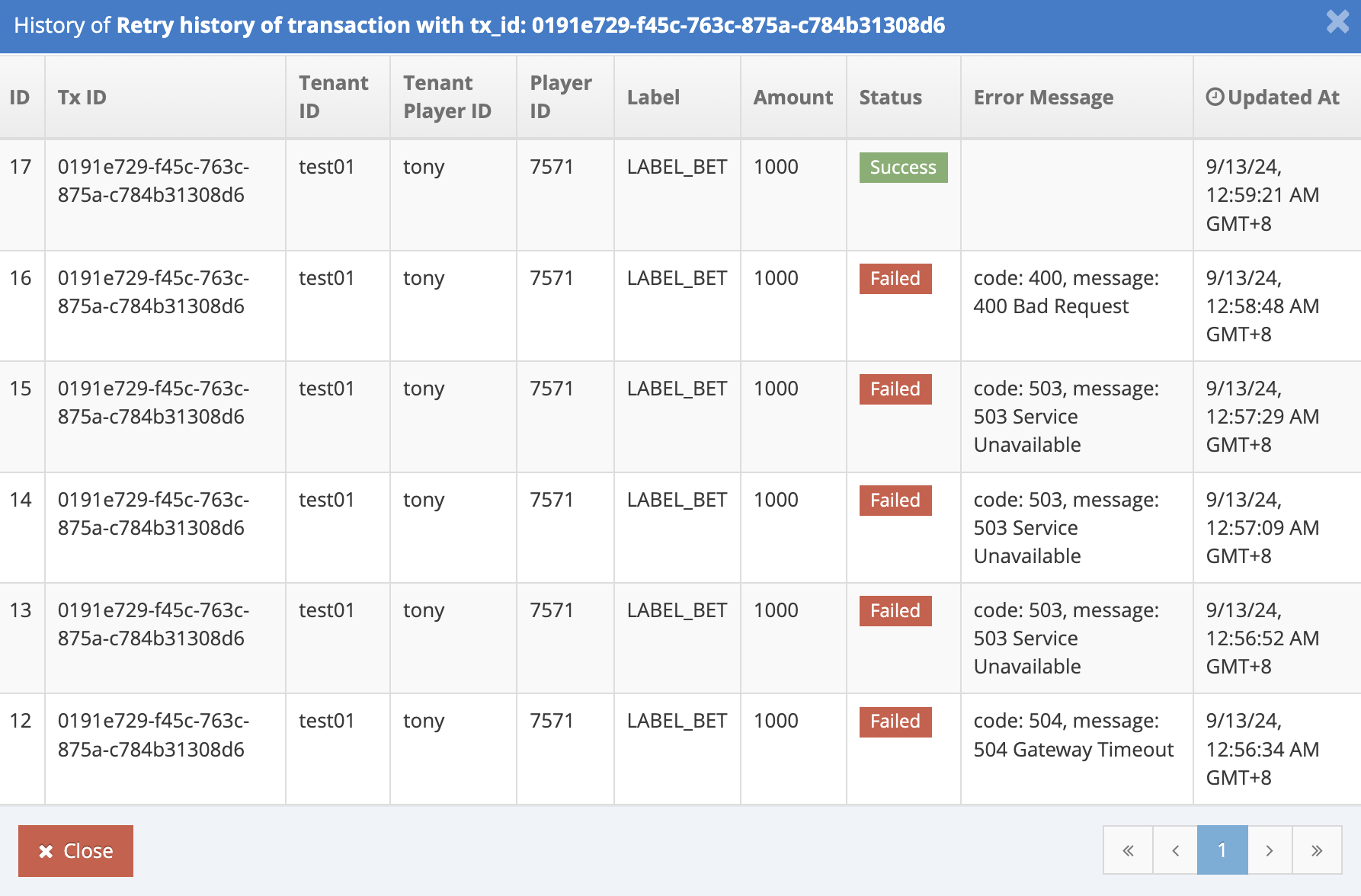Click the Failed badge in row 12

tap(895, 722)
